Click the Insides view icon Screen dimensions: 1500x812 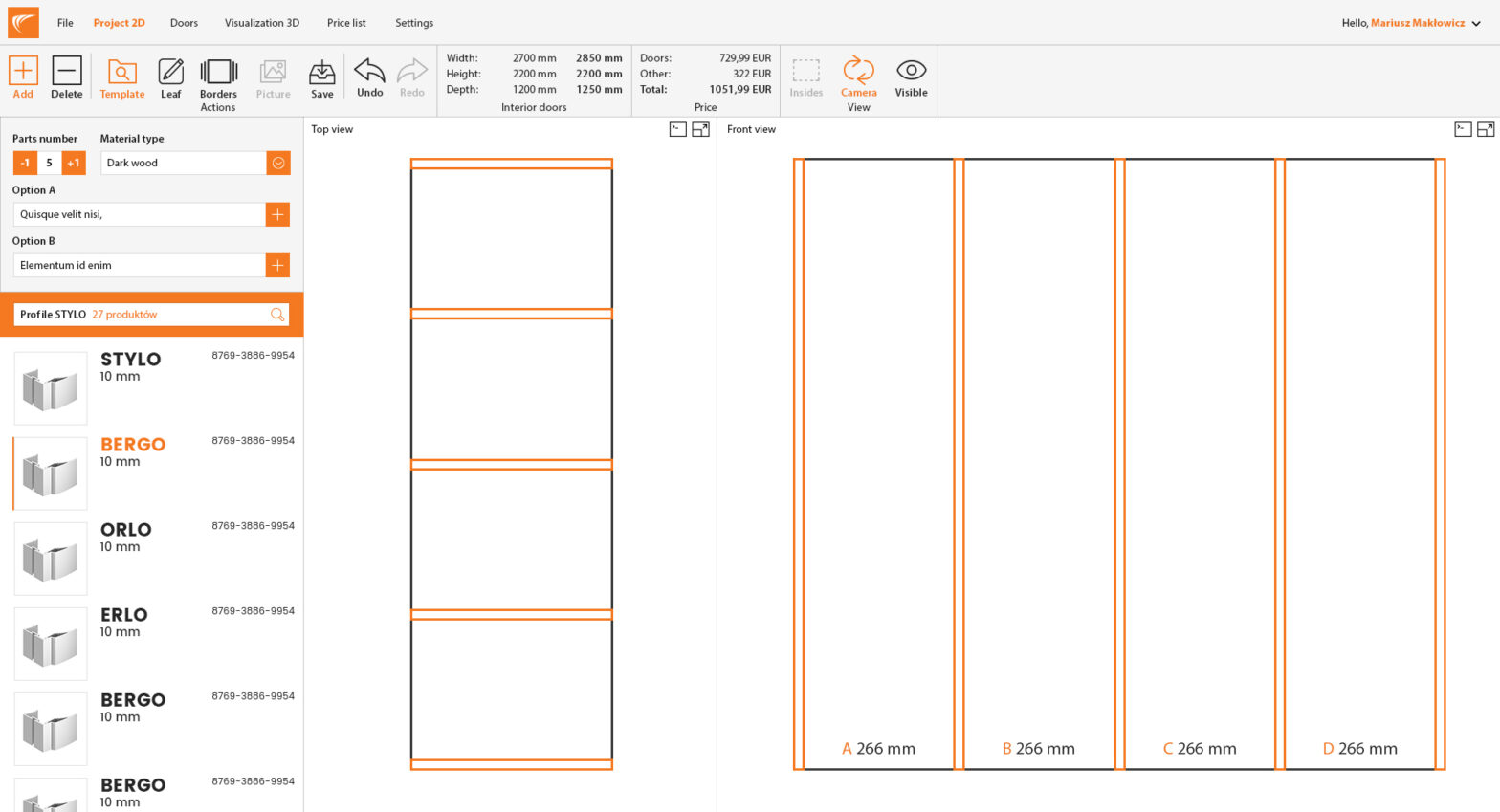(x=806, y=70)
